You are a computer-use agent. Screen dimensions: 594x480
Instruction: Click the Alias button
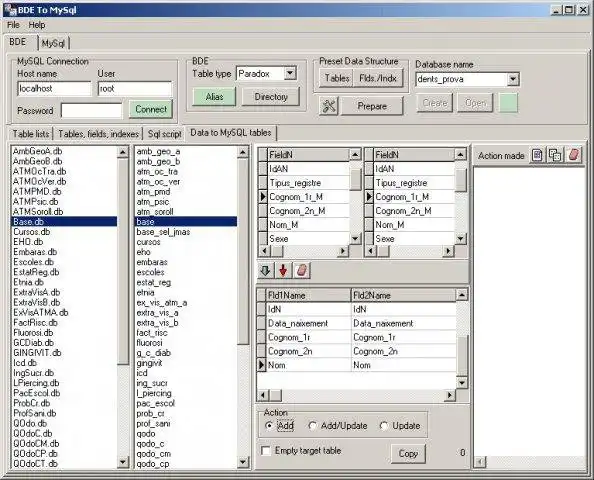[214, 97]
